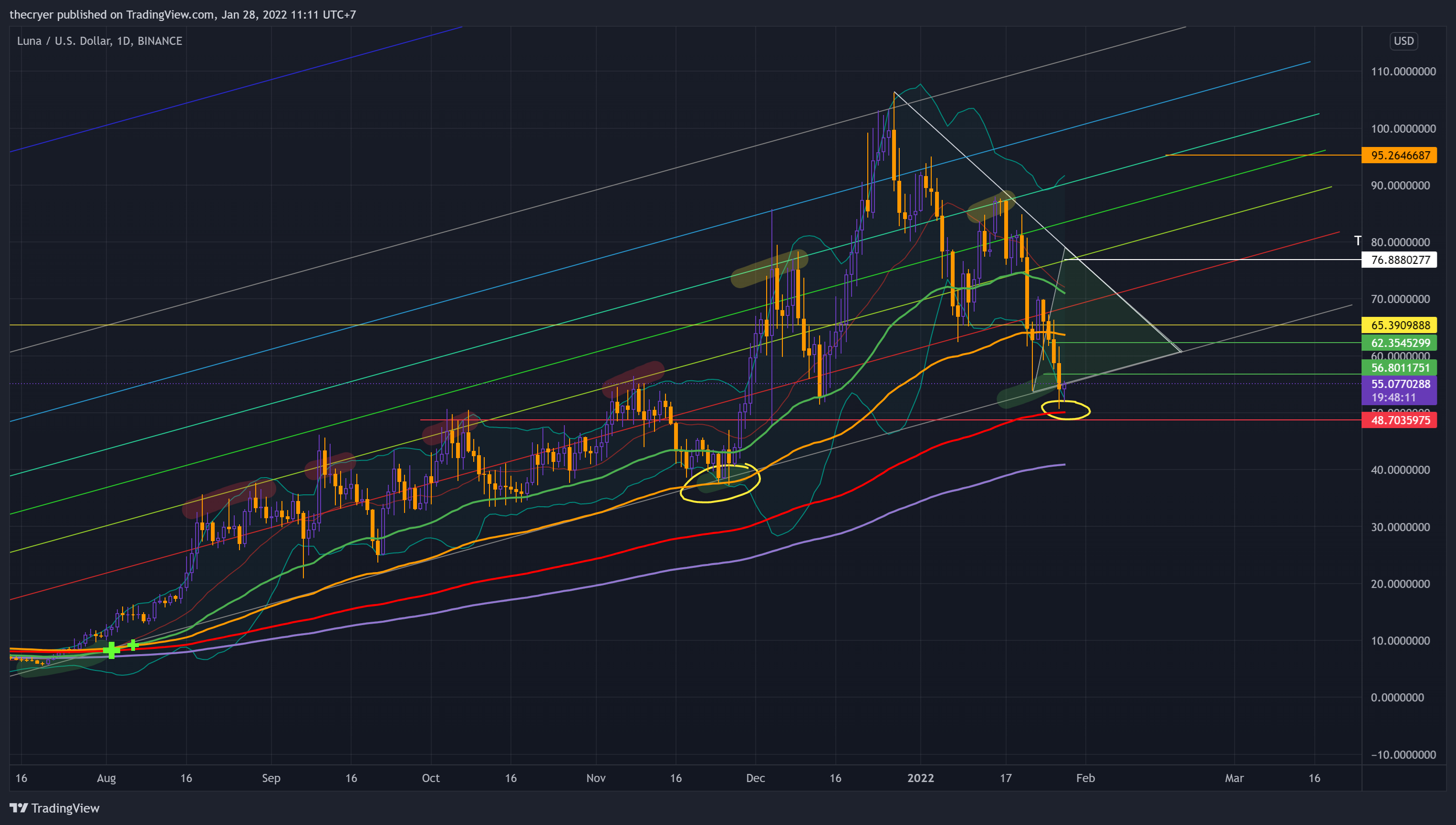
Task: Click the 40.0000000 price axis label
Action: [1400, 470]
